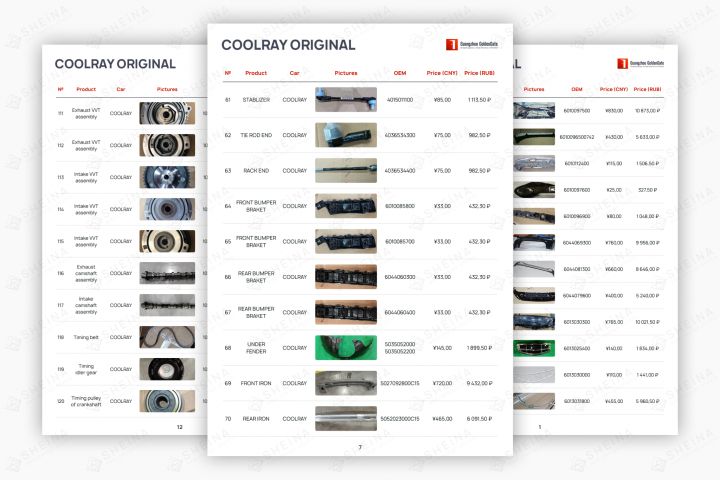The width and height of the screenshot is (720, 480).
Task: Open picture for row 67 rear bumper braket
Action: (x=346, y=312)
